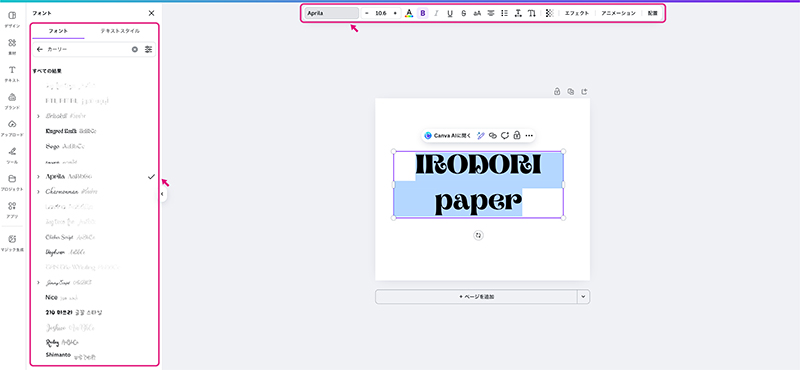Open the transparency control
The width and height of the screenshot is (800, 370).
click(x=549, y=13)
